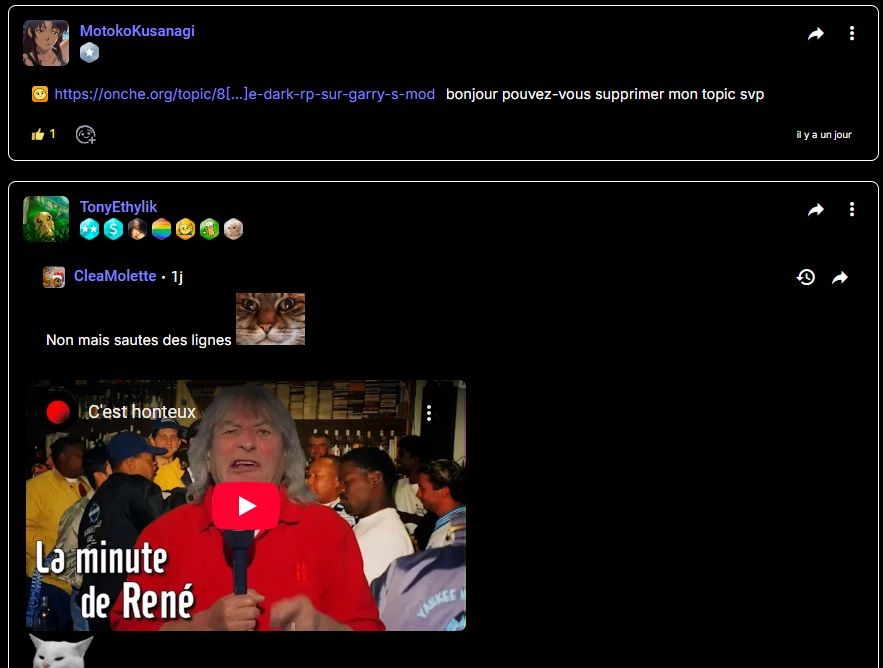
Task: Open CleaMolette's small avatar in the quote
Action: point(54,277)
